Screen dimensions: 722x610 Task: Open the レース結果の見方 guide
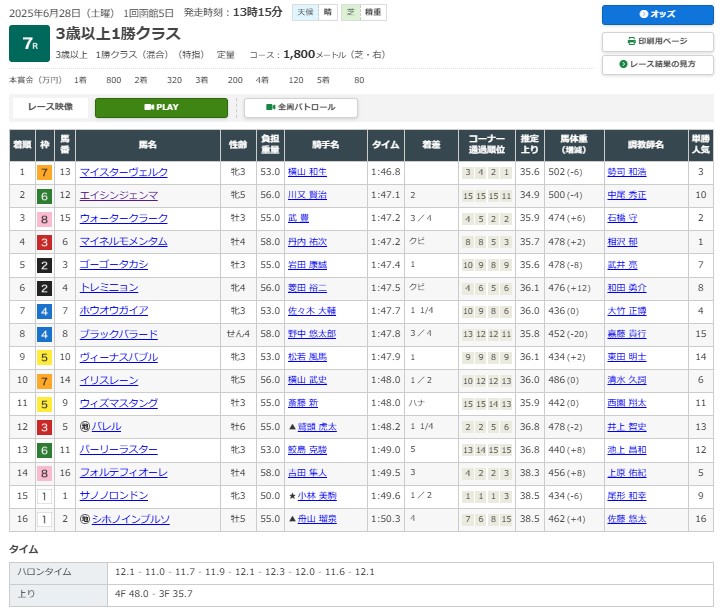tap(657, 64)
